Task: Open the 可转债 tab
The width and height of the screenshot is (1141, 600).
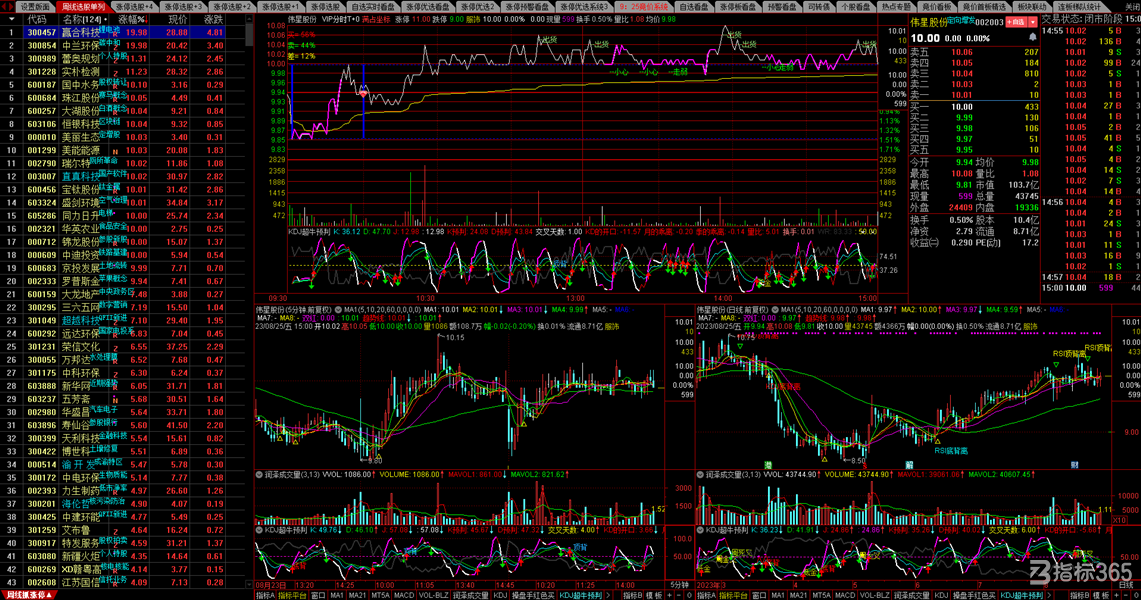Action: (819, 7)
